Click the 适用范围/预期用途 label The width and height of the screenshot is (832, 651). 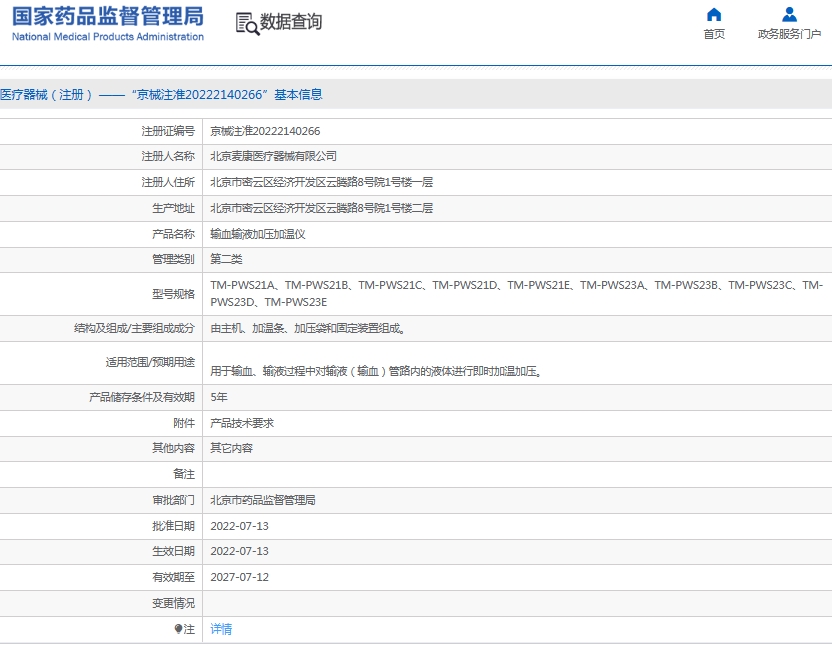click(150, 362)
